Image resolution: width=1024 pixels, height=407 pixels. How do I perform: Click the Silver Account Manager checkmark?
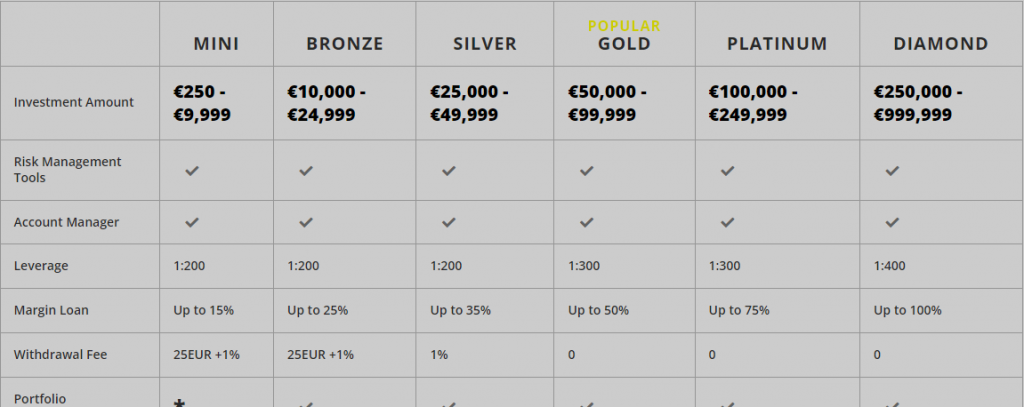click(x=448, y=222)
